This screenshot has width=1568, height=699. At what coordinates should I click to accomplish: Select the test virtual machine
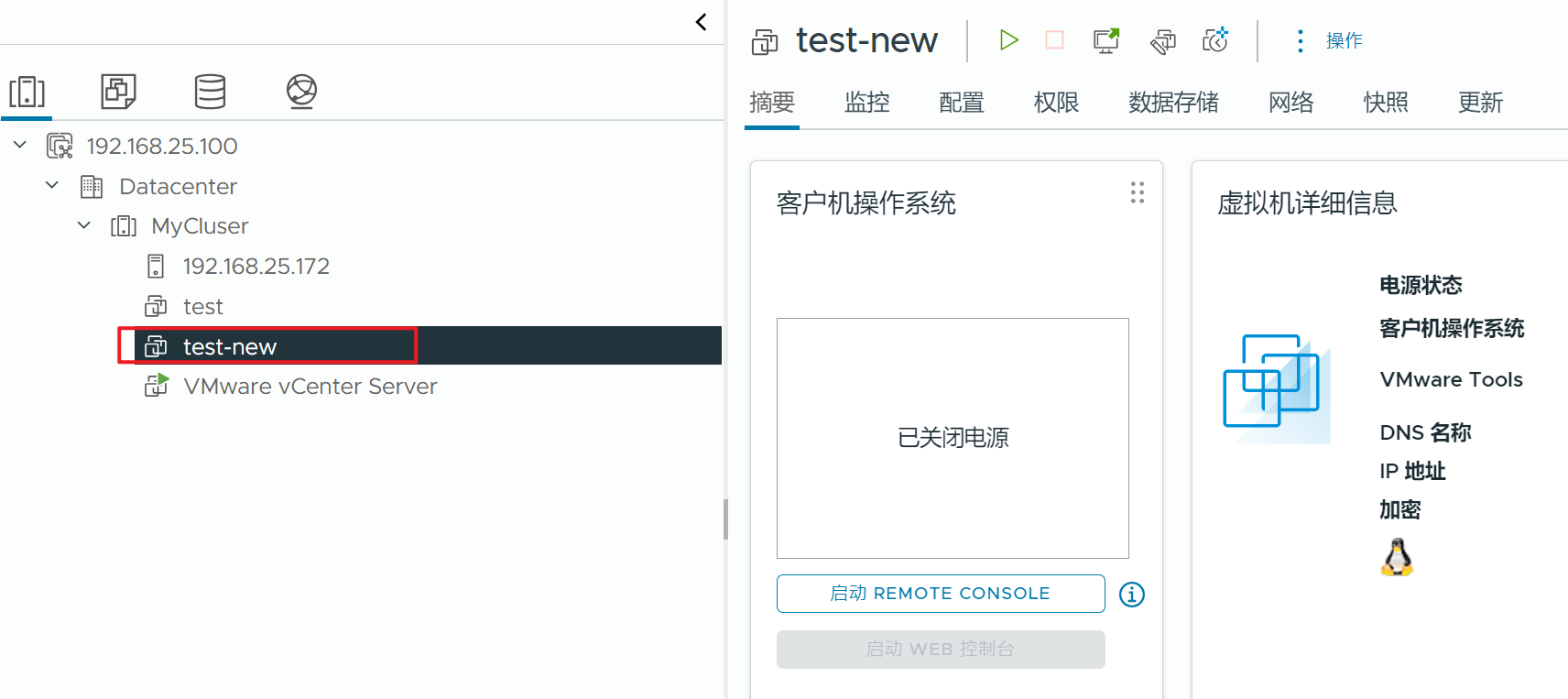point(202,306)
